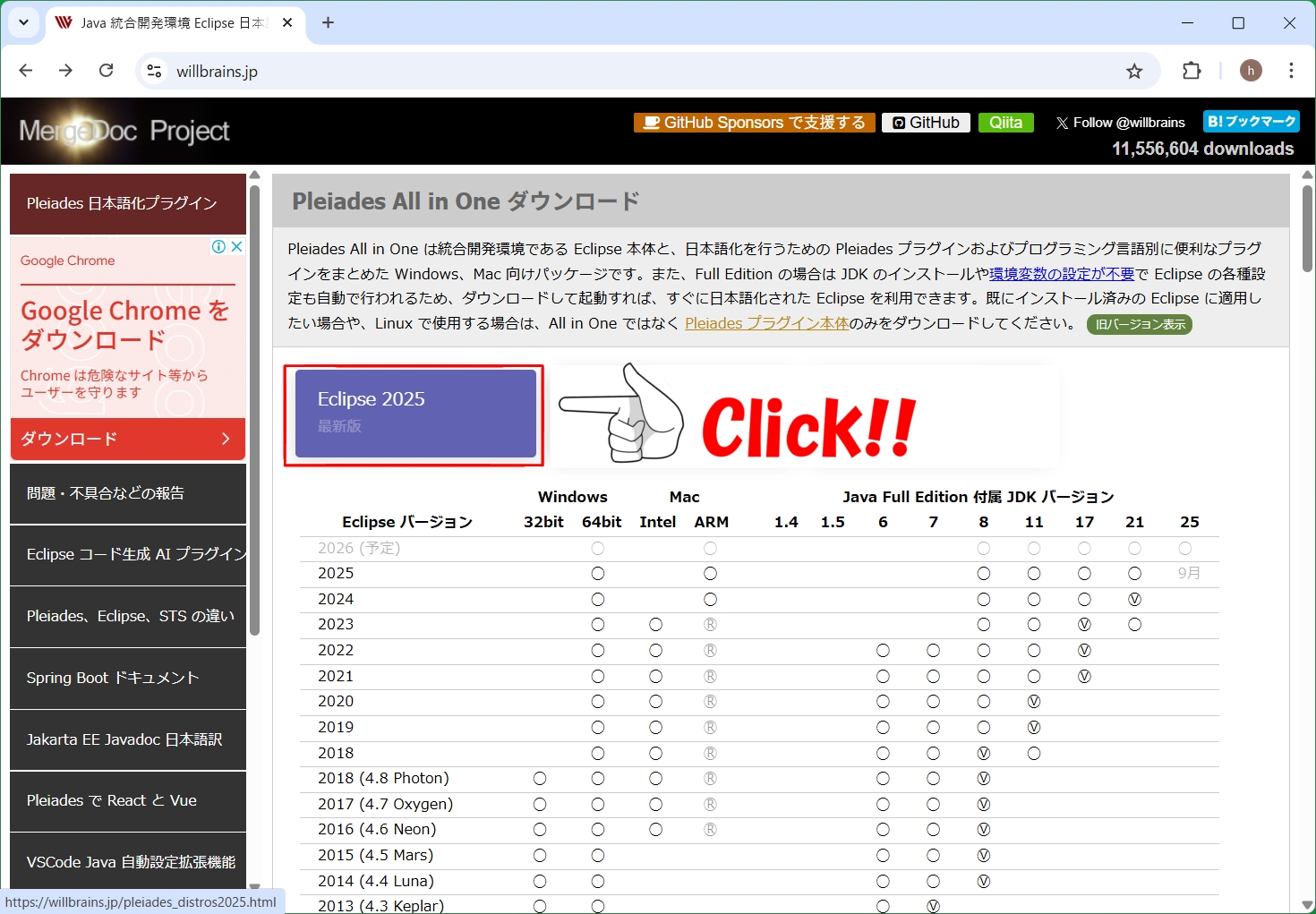Open browser extensions puzzle icon
This screenshot has width=1316, height=914.
(1192, 71)
